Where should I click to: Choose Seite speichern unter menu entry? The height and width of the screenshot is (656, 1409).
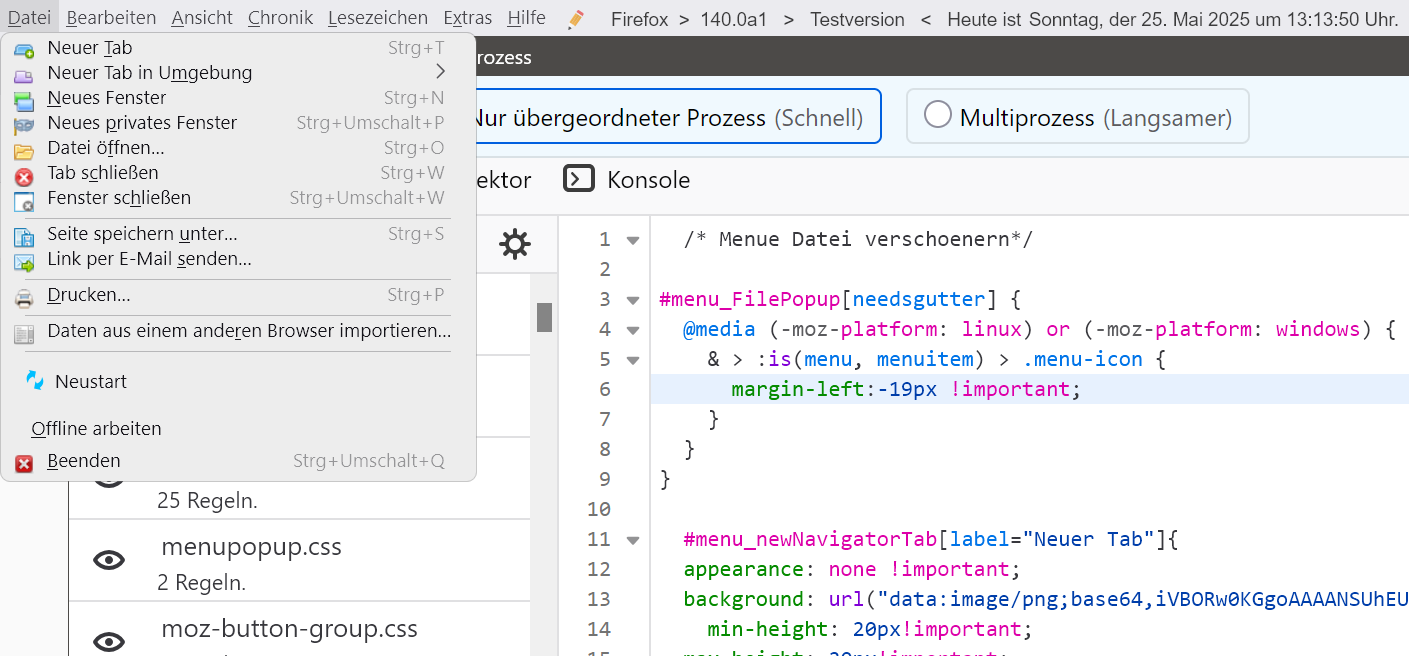(x=142, y=234)
